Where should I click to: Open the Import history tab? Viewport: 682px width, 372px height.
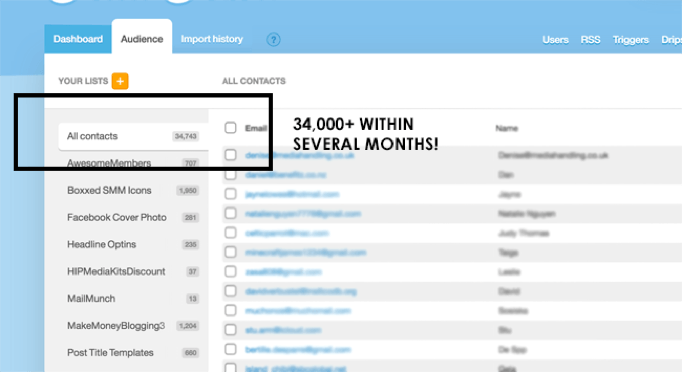212,39
